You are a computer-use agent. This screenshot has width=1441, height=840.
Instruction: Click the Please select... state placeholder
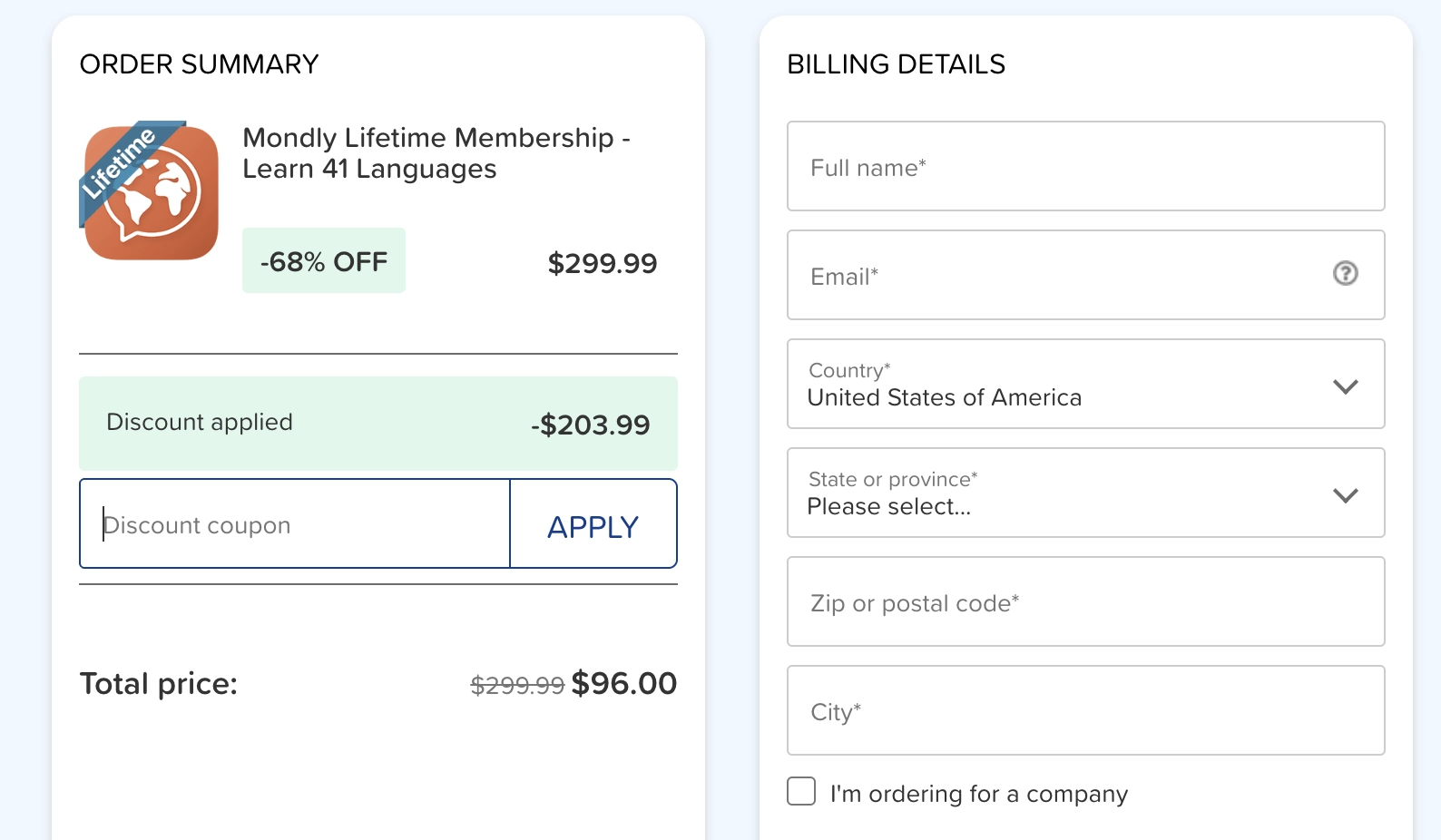(889, 506)
